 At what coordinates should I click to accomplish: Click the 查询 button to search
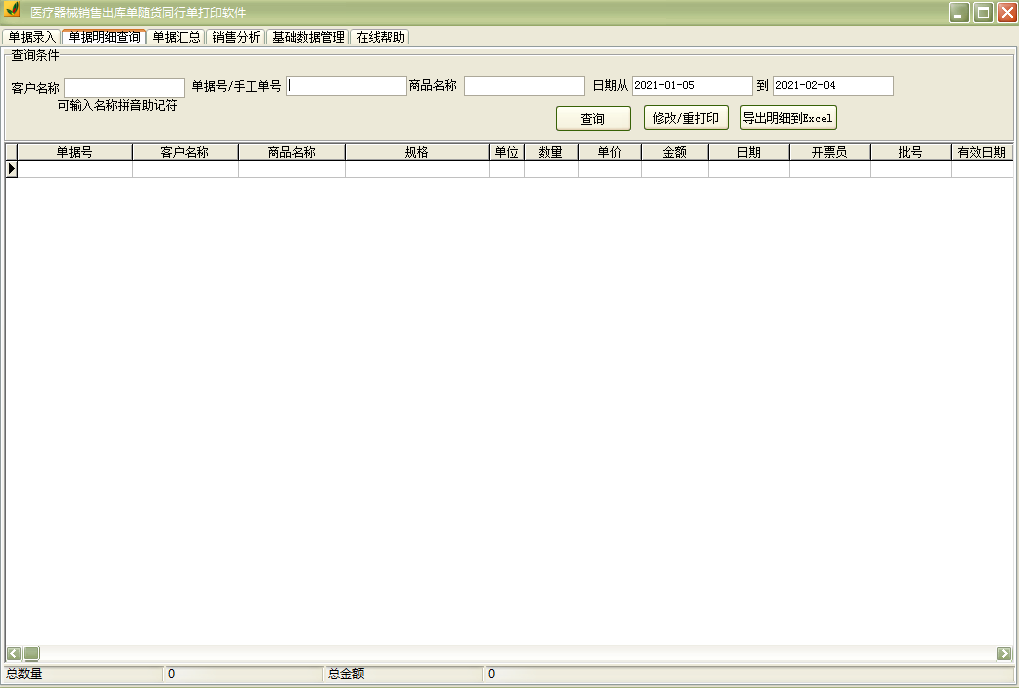593,118
